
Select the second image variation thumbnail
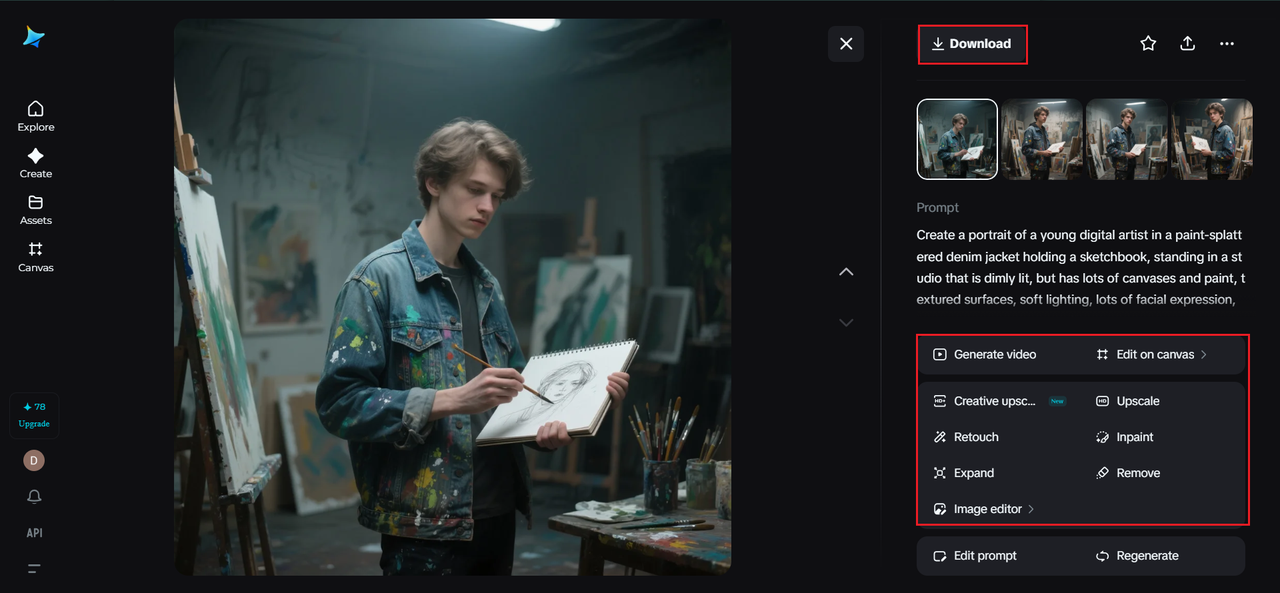click(1042, 139)
